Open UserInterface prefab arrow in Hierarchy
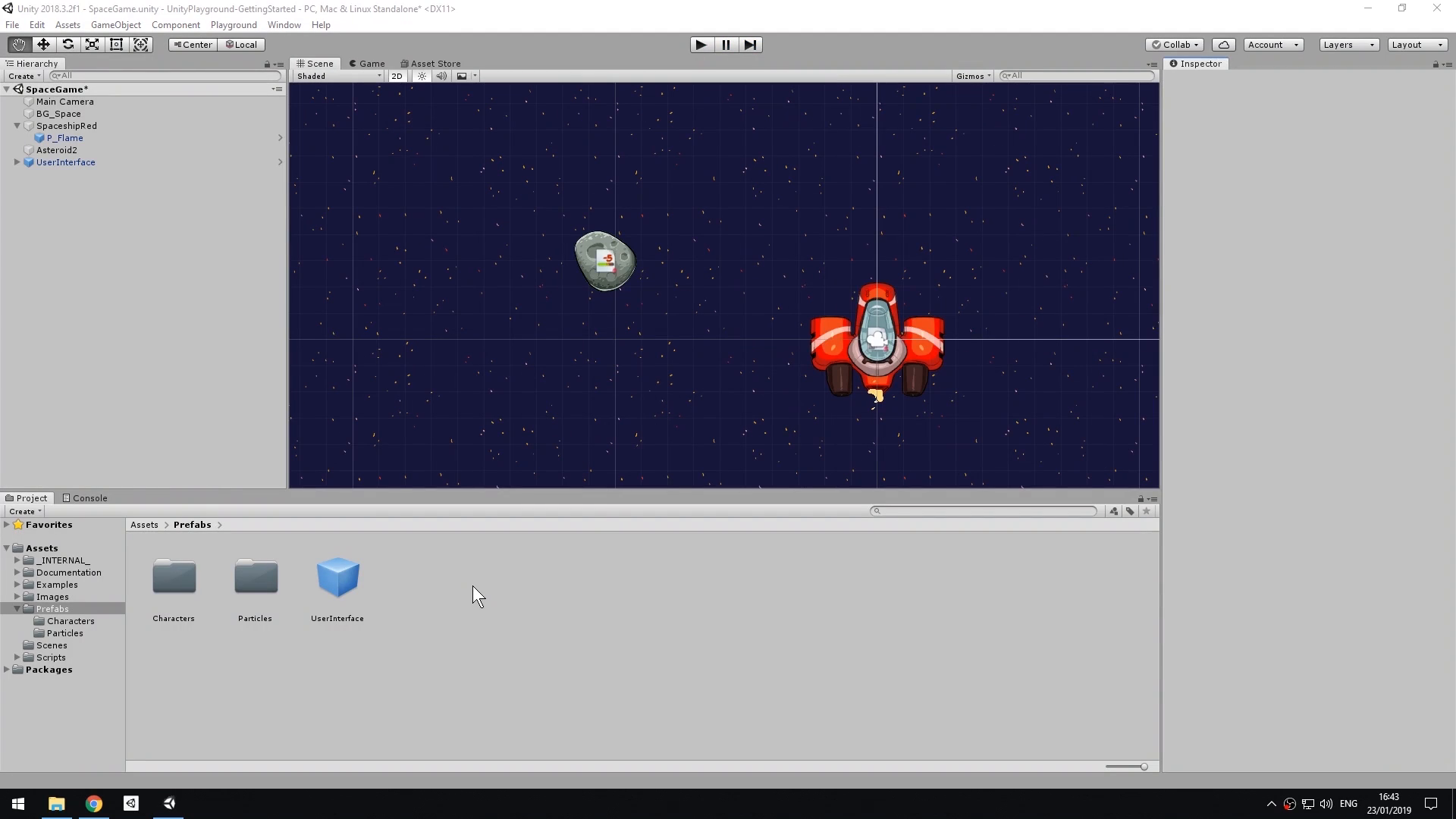 [280, 162]
